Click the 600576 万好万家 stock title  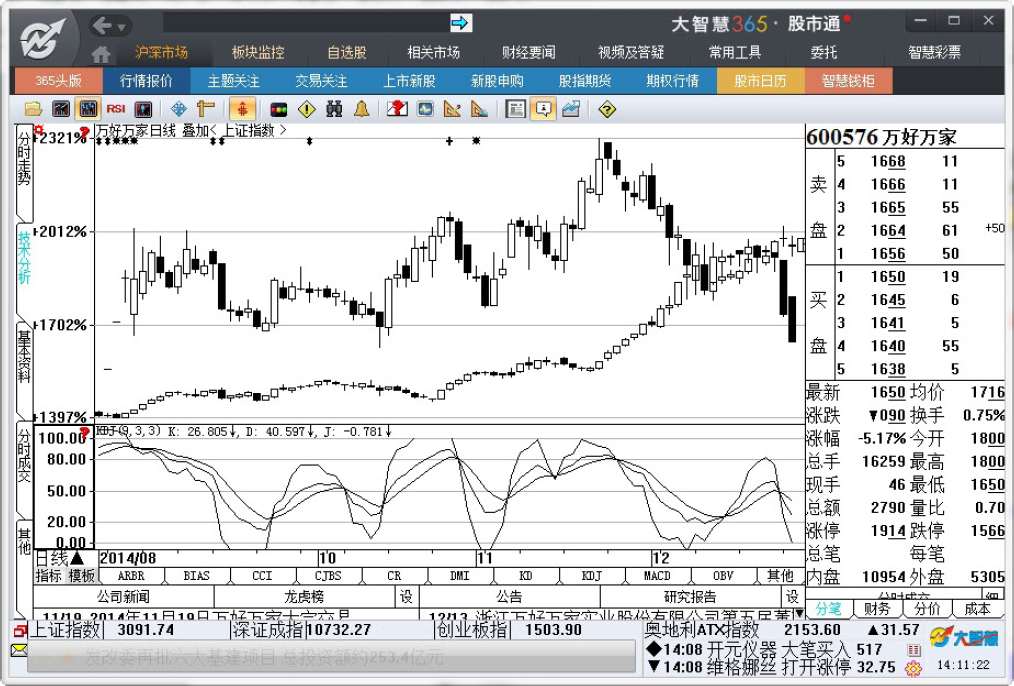click(x=881, y=137)
